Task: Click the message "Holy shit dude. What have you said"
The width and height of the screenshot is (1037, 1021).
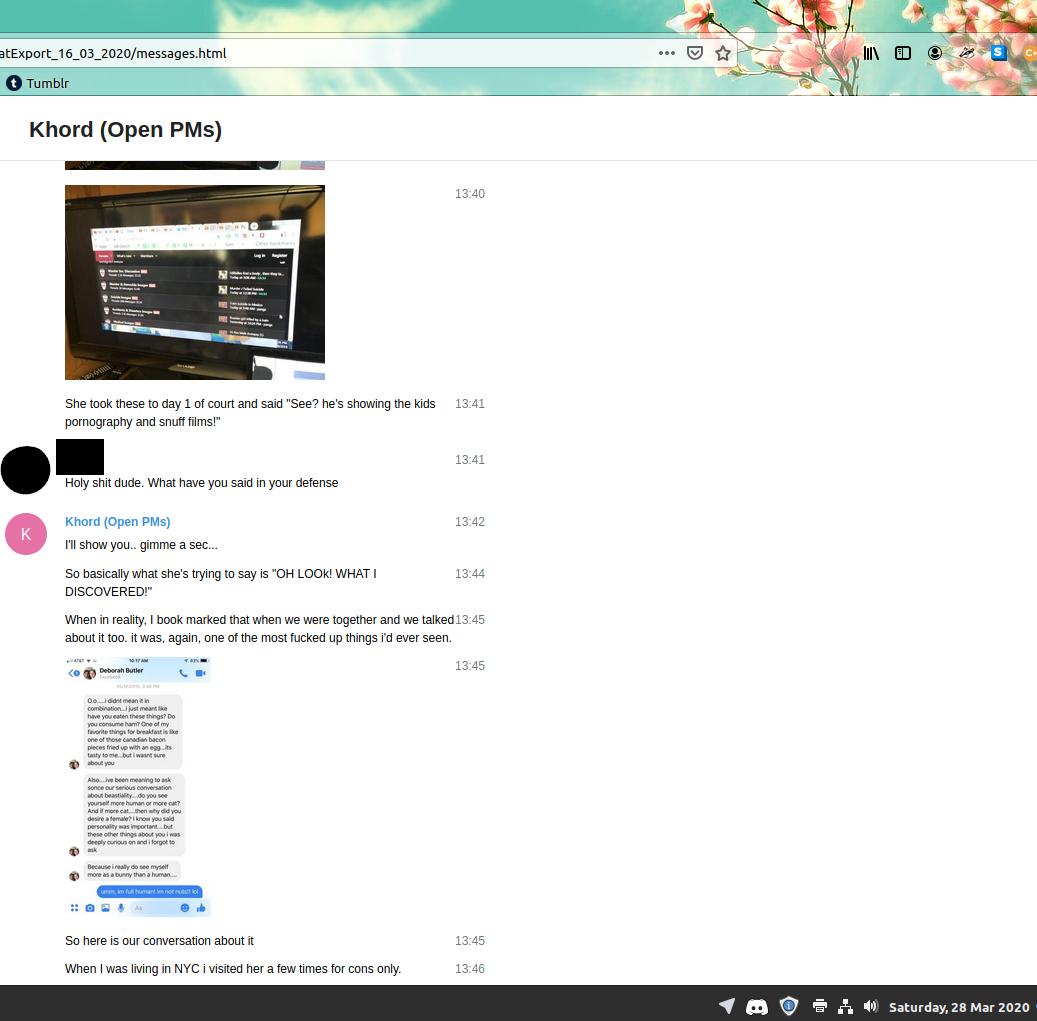Action: point(201,483)
